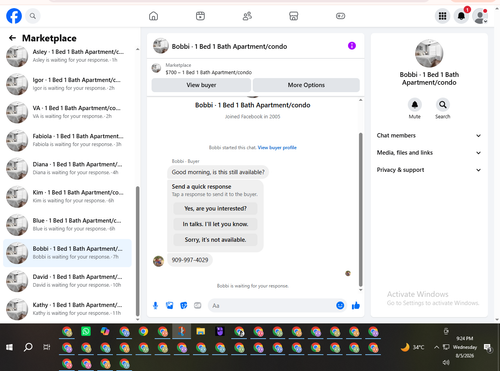The width and height of the screenshot is (500, 371).
Task: Attach a file with the photo icon
Action: pyautogui.click(x=170, y=305)
